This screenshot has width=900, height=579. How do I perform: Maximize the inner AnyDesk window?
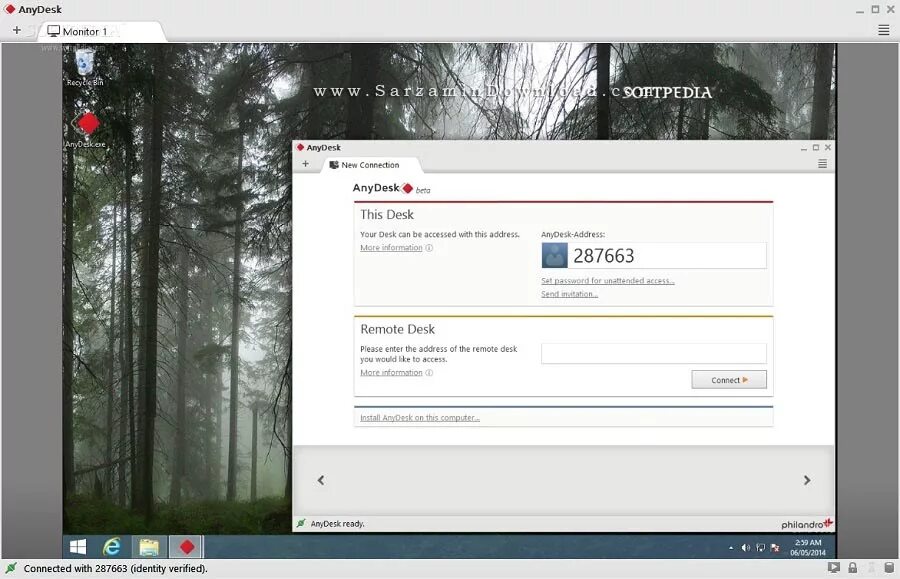tap(816, 147)
